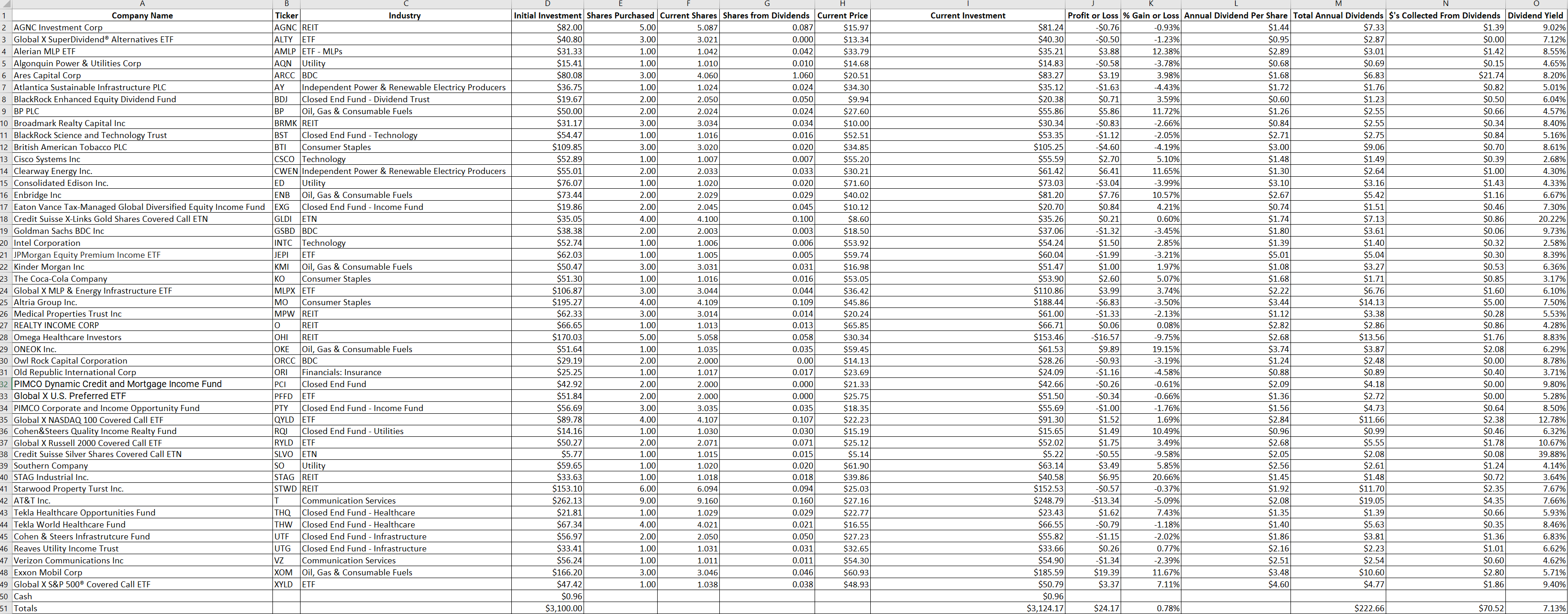This screenshot has height=614, width=1568.
Task: Click the '-$16.57' profit or loss cell
Action: tap(1093, 337)
